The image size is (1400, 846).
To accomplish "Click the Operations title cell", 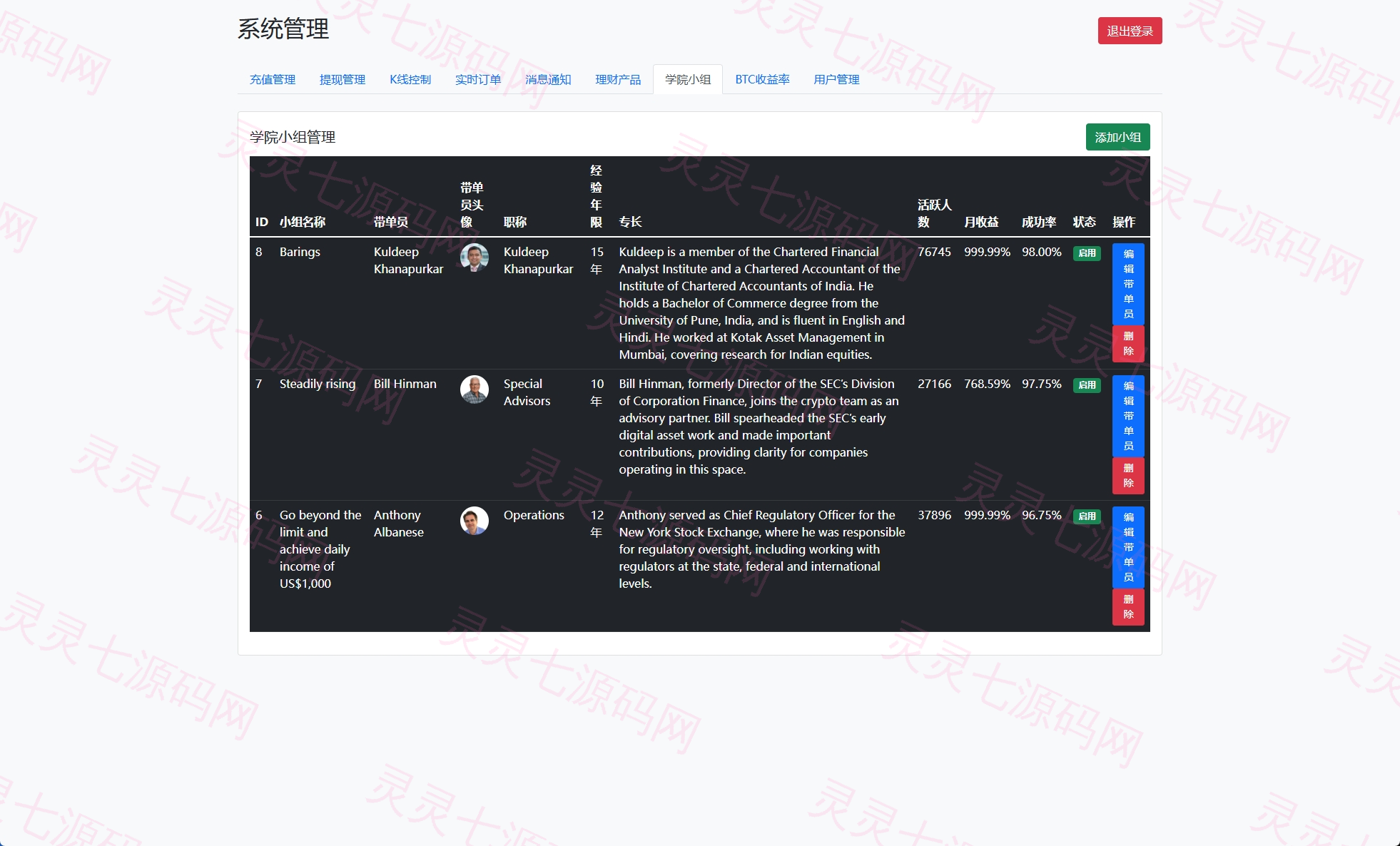I will tap(534, 515).
